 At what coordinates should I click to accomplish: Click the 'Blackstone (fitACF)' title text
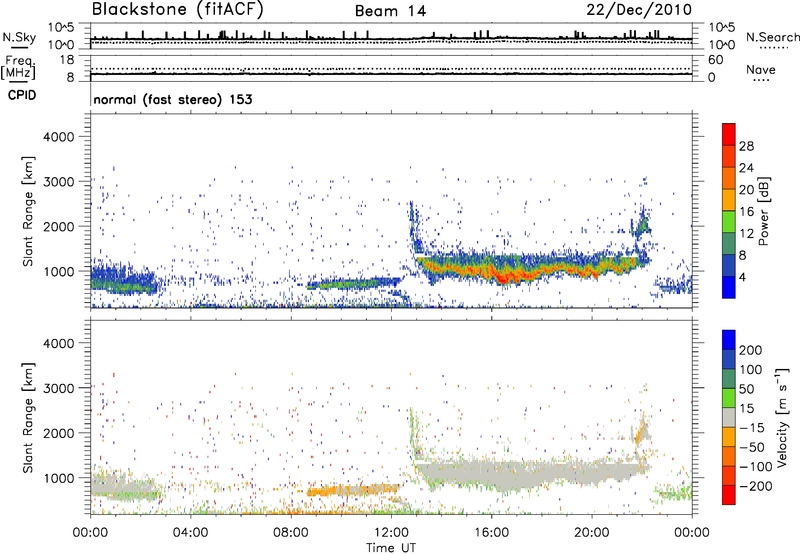(x=178, y=10)
